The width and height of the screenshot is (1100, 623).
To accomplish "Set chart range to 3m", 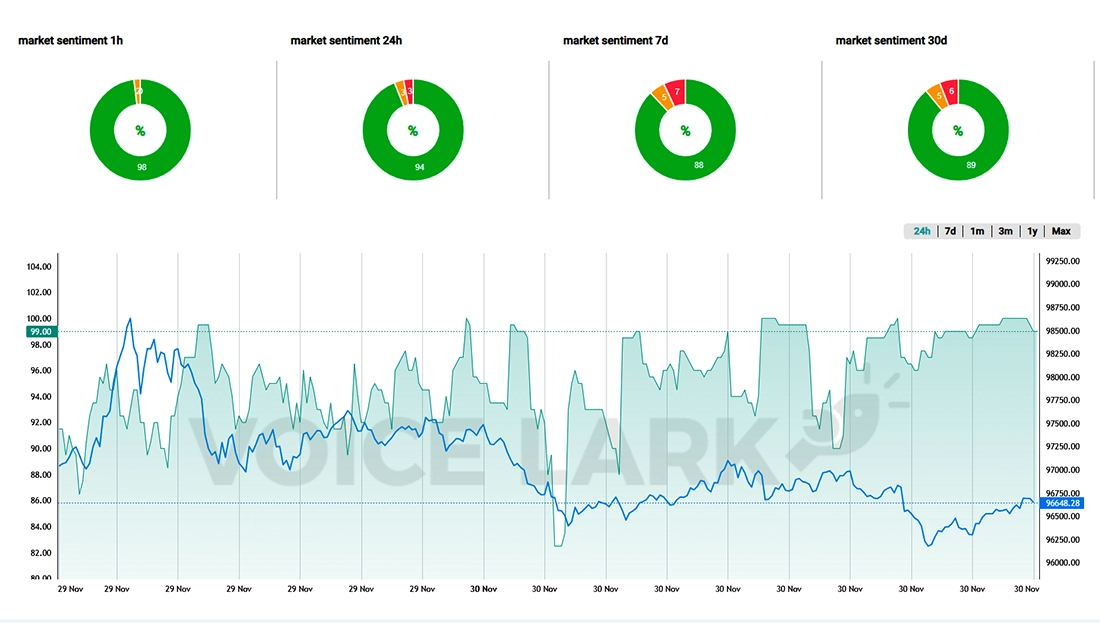I will (x=1005, y=231).
